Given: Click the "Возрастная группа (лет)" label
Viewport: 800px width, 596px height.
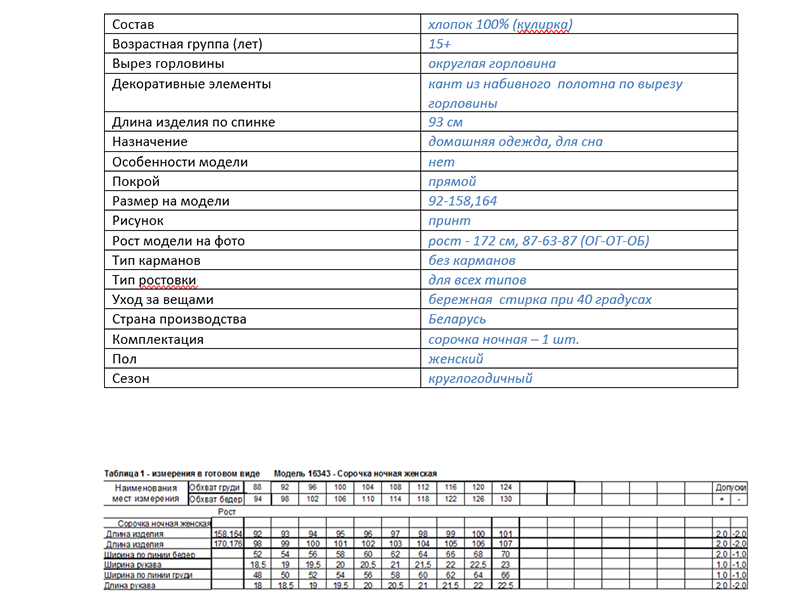Looking at the screenshot, I should [187, 44].
